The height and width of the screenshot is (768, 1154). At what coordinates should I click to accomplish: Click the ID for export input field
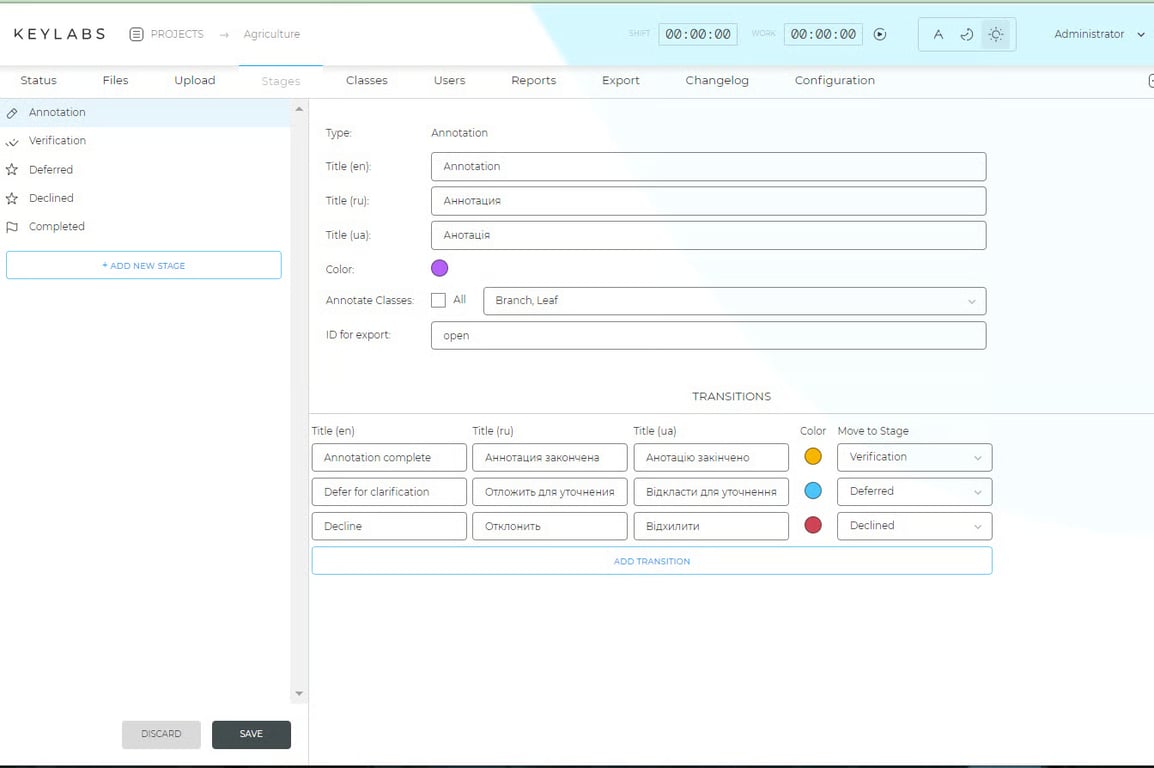[708, 336]
